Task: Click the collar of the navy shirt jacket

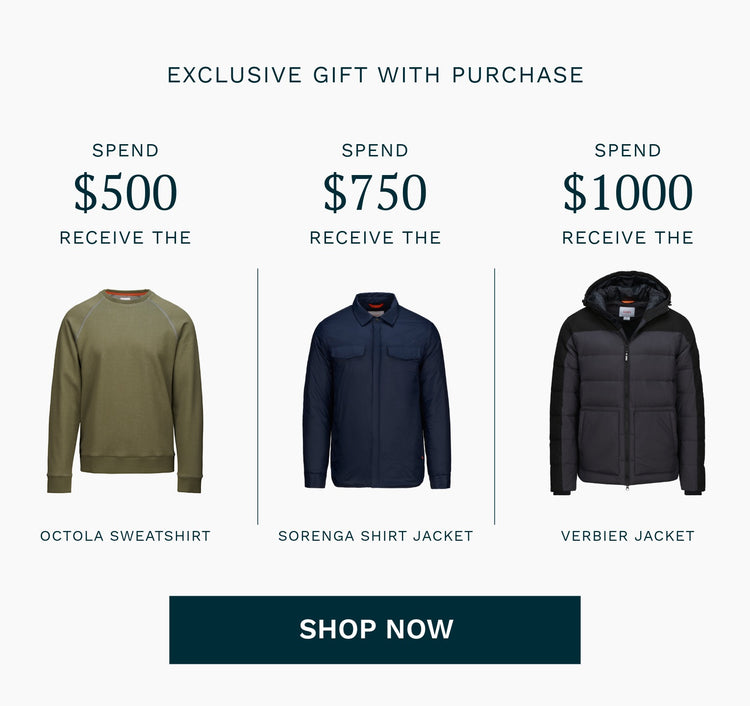Action: click(376, 309)
